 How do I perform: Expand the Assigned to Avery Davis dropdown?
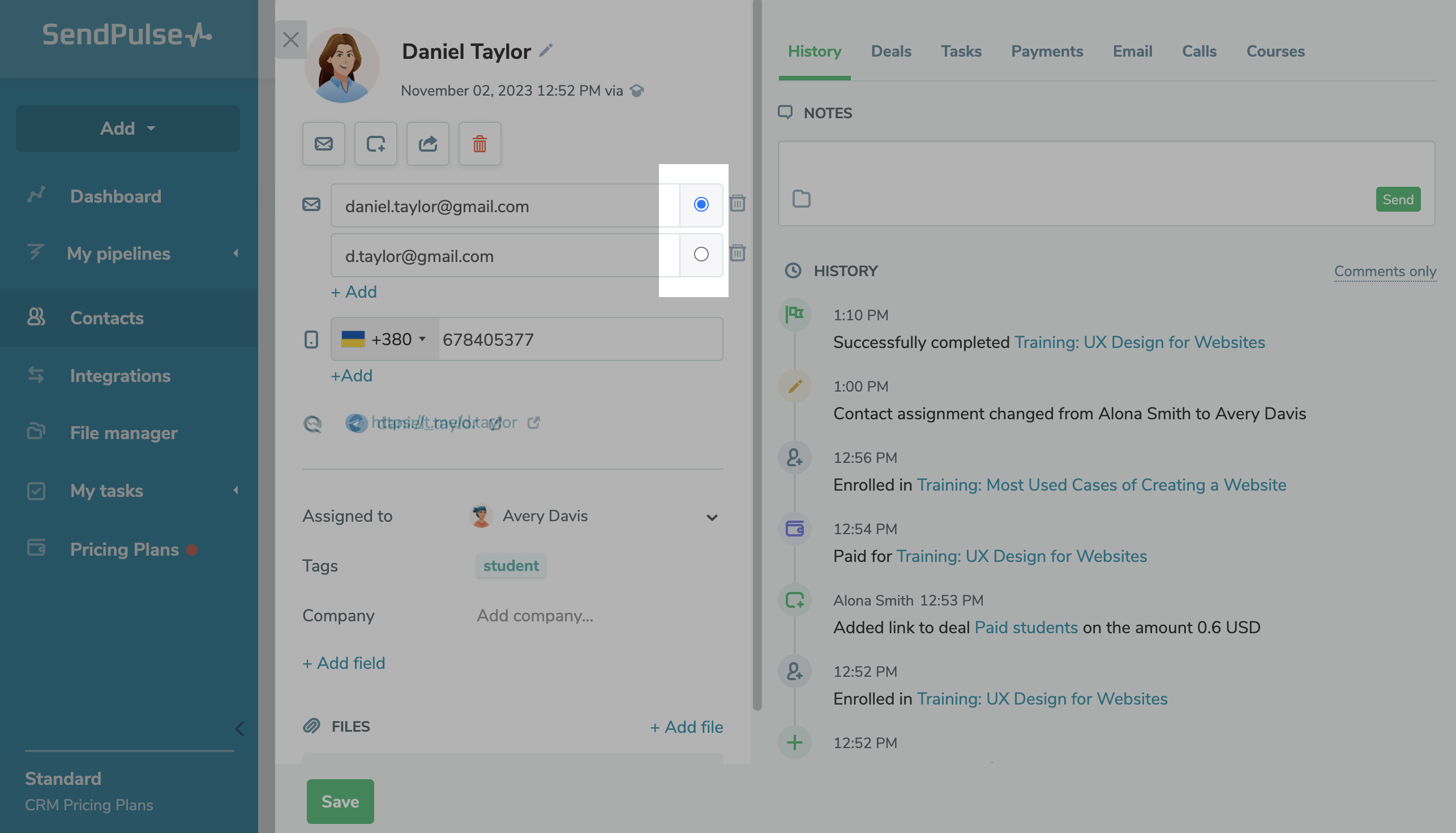click(712, 517)
